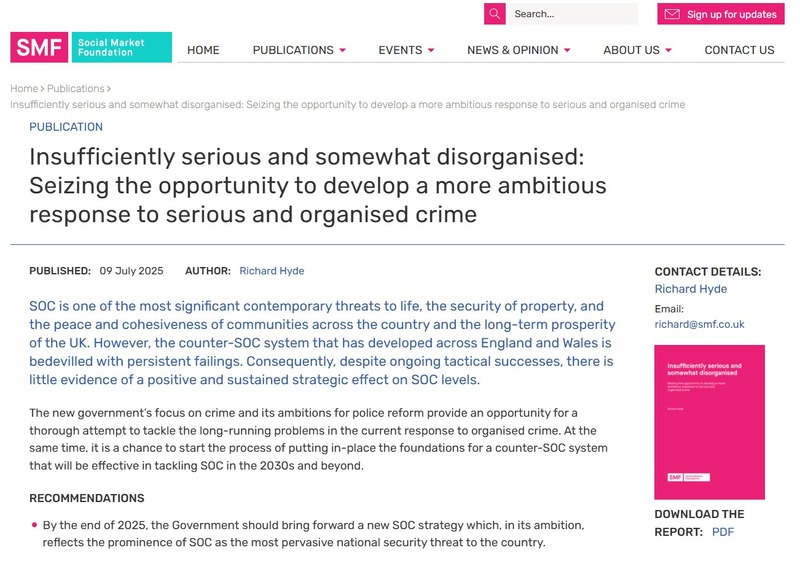Screen dimensions: 800x561
Task: Click the magnifying glass search icon
Action: 494,14
